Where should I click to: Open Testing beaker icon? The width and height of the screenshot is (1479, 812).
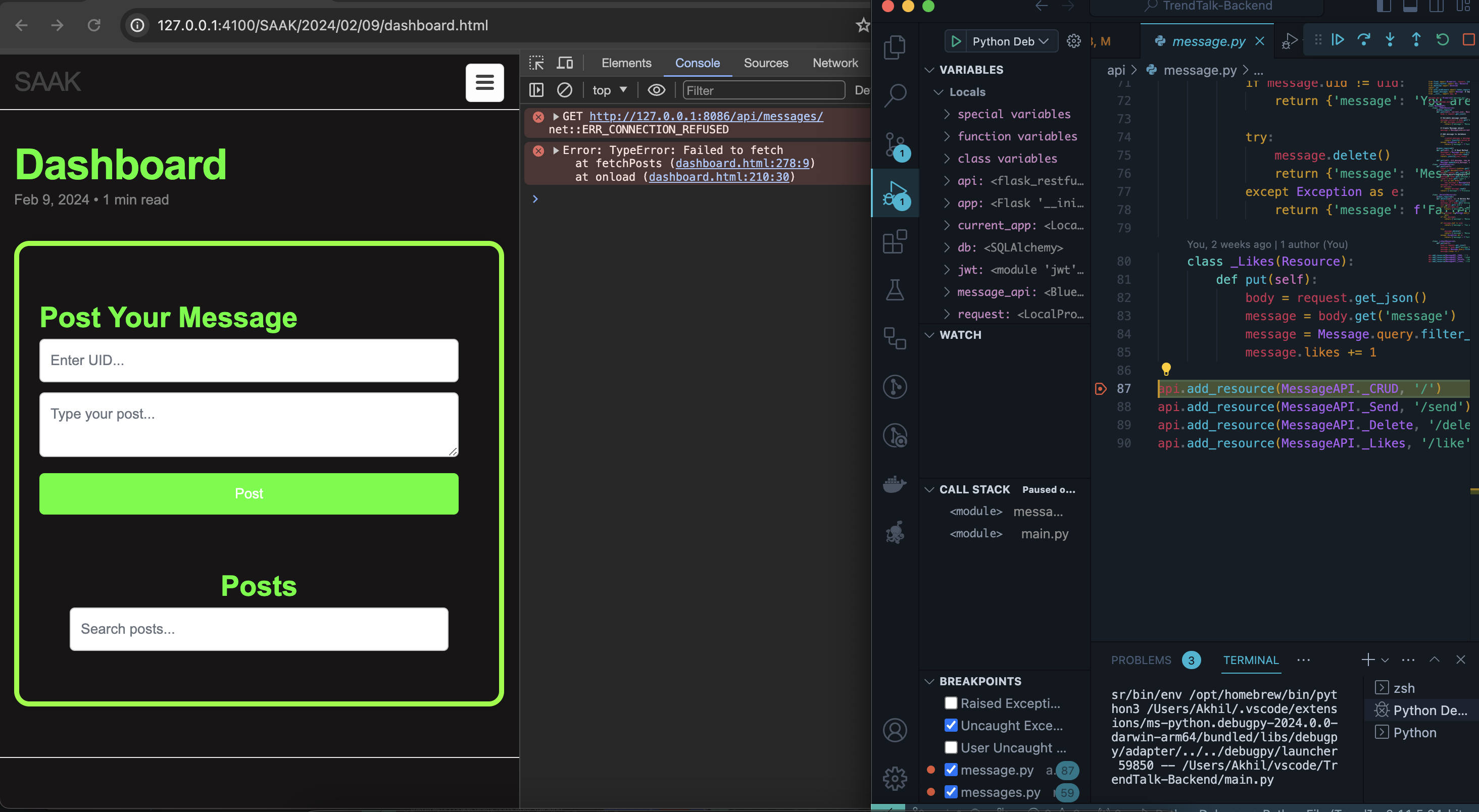coord(895,290)
